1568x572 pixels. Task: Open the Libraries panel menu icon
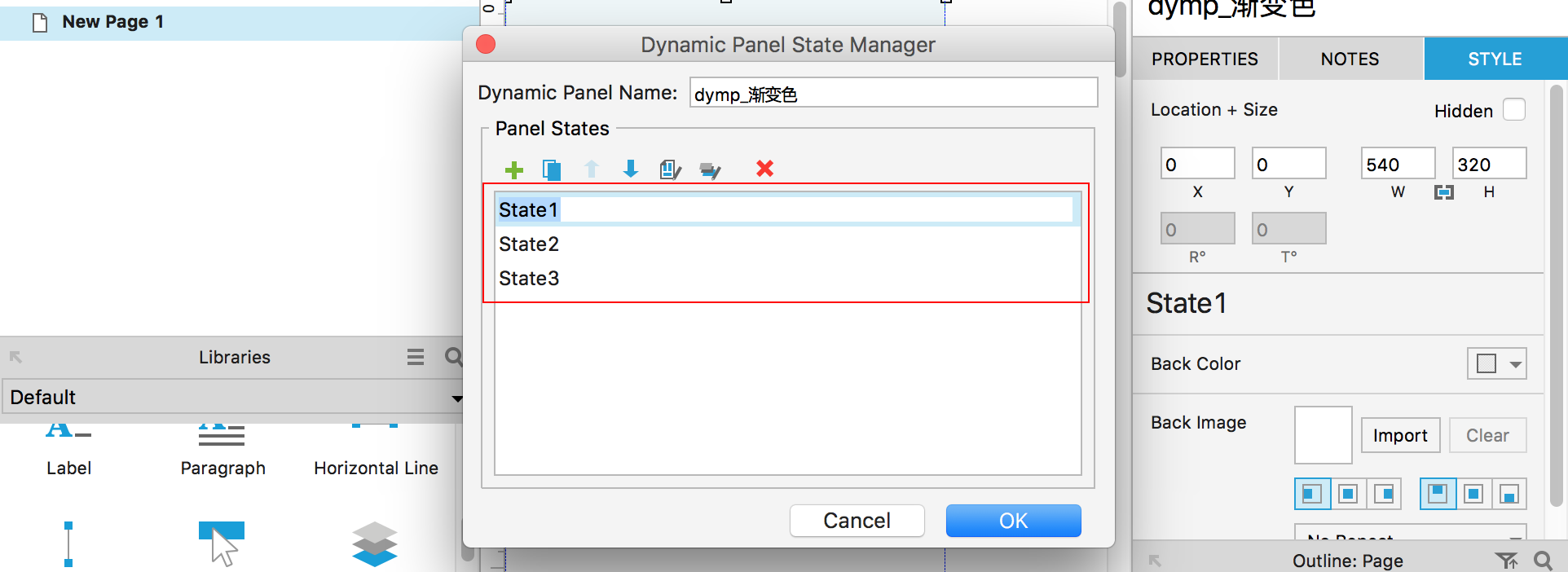(x=416, y=357)
